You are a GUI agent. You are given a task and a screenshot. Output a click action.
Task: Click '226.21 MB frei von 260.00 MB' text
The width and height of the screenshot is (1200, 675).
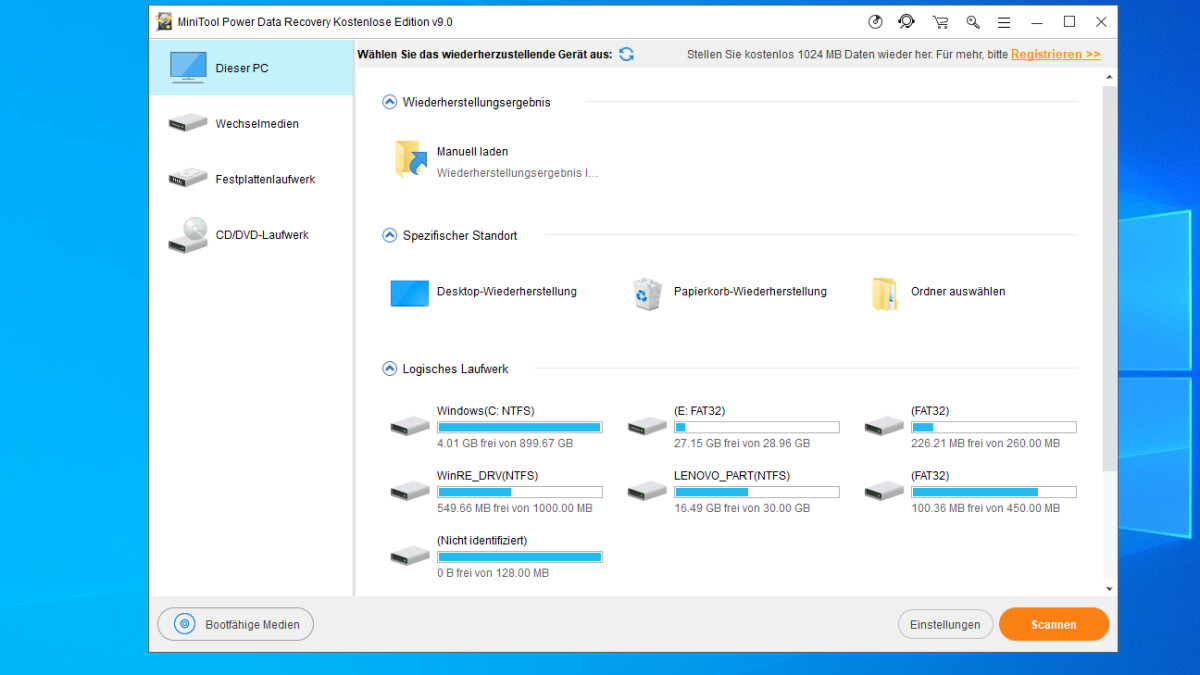pos(985,443)
